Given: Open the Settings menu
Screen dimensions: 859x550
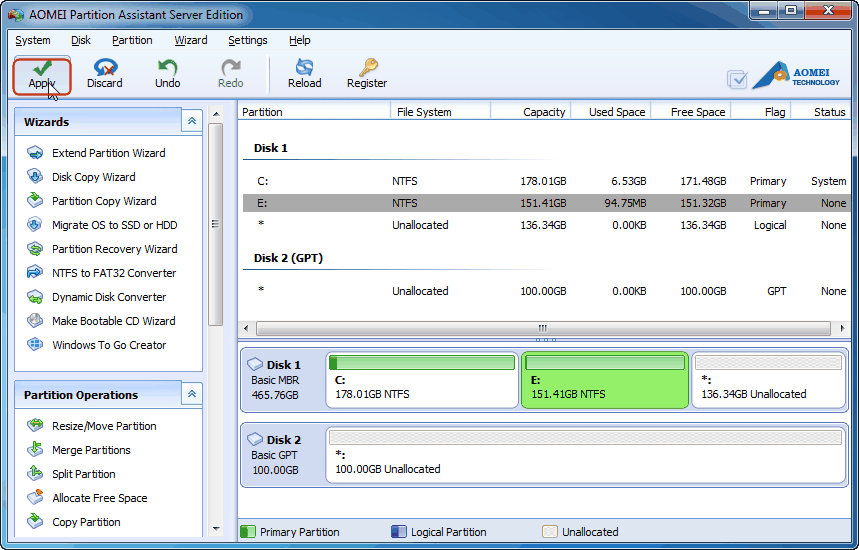Looking at the screenshot, I should [x=247, y=40].
